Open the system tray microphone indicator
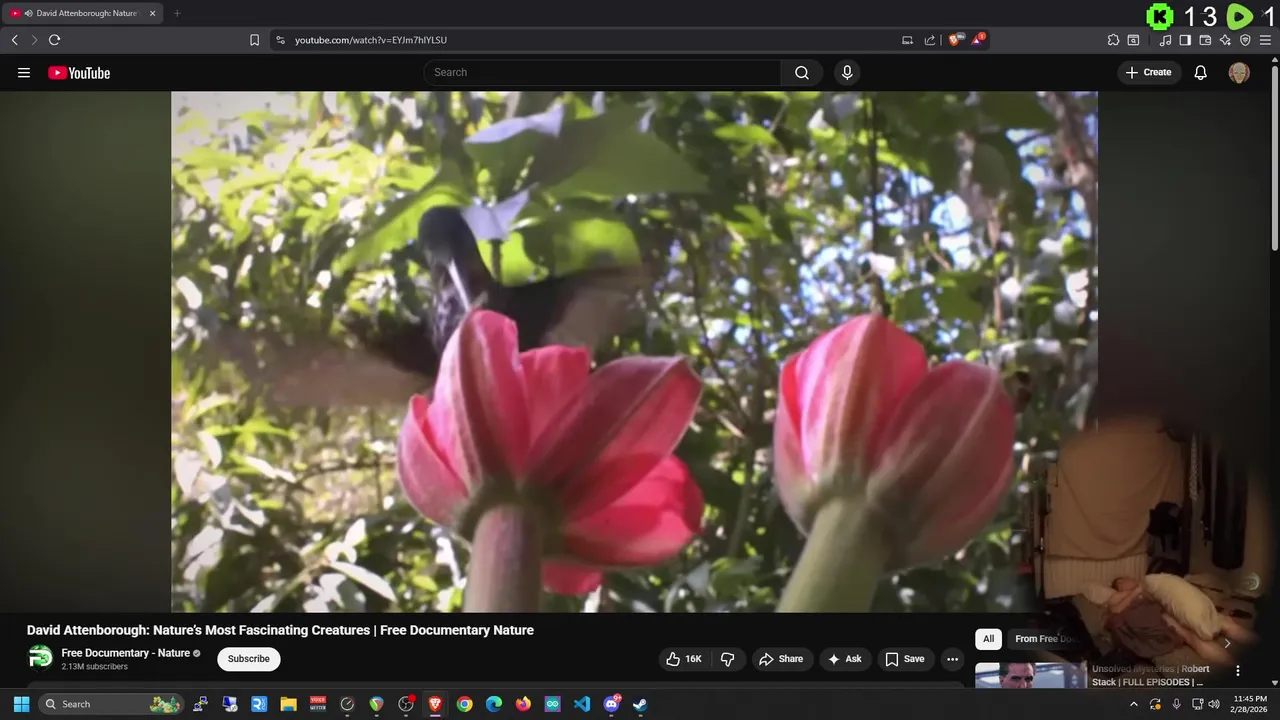The width and height of the screenshot is (1280, 720). click(1176, 704)
